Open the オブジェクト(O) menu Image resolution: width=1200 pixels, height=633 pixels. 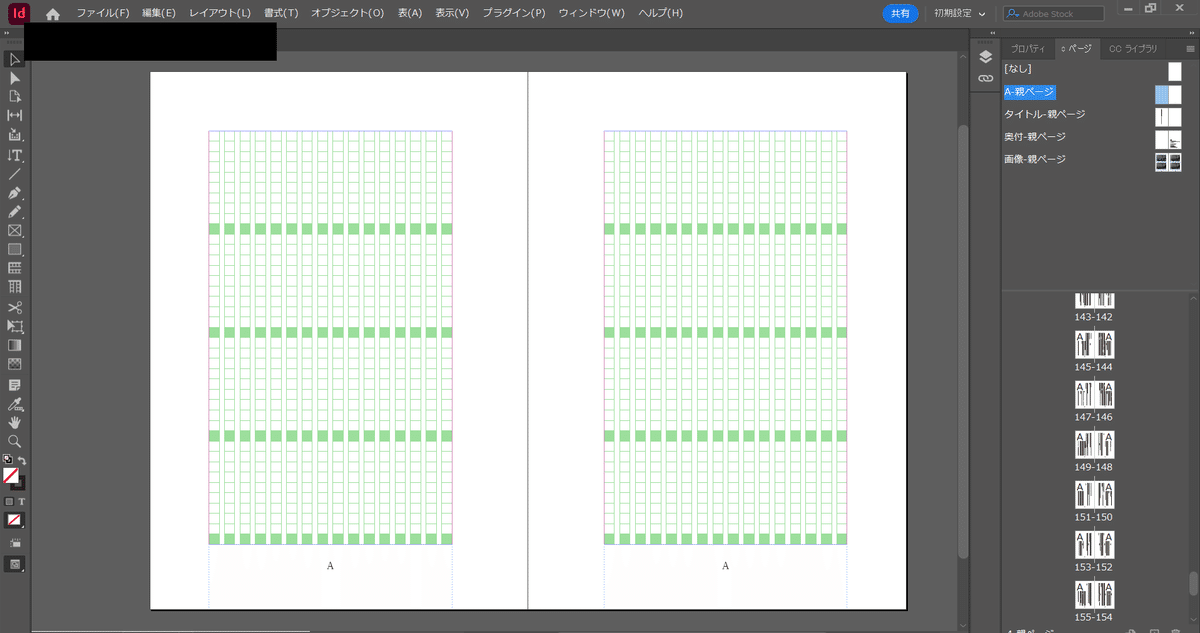[347, 14]
